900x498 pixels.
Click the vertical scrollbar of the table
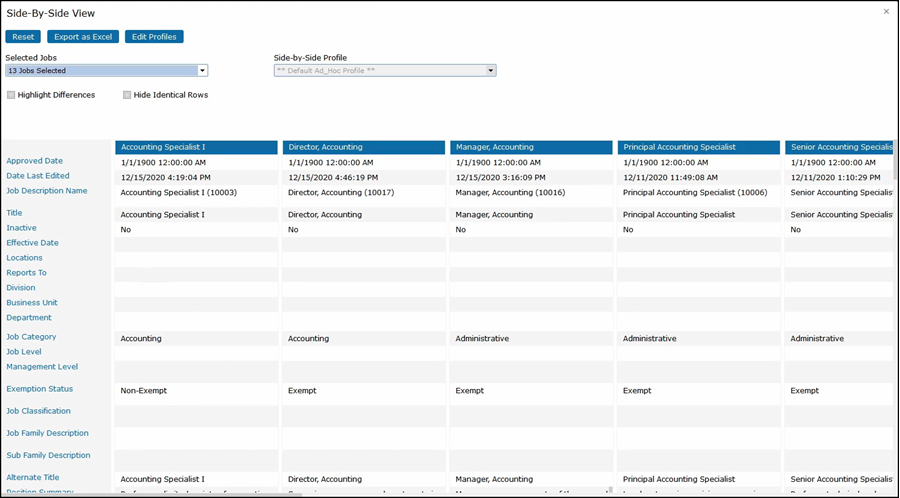894,160
